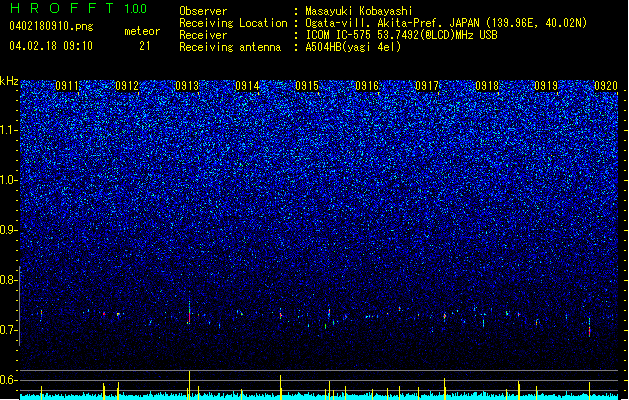This screenshot has height=400, width=629.
Task: Click the meteor count value 21
Action: coord(145,46)
